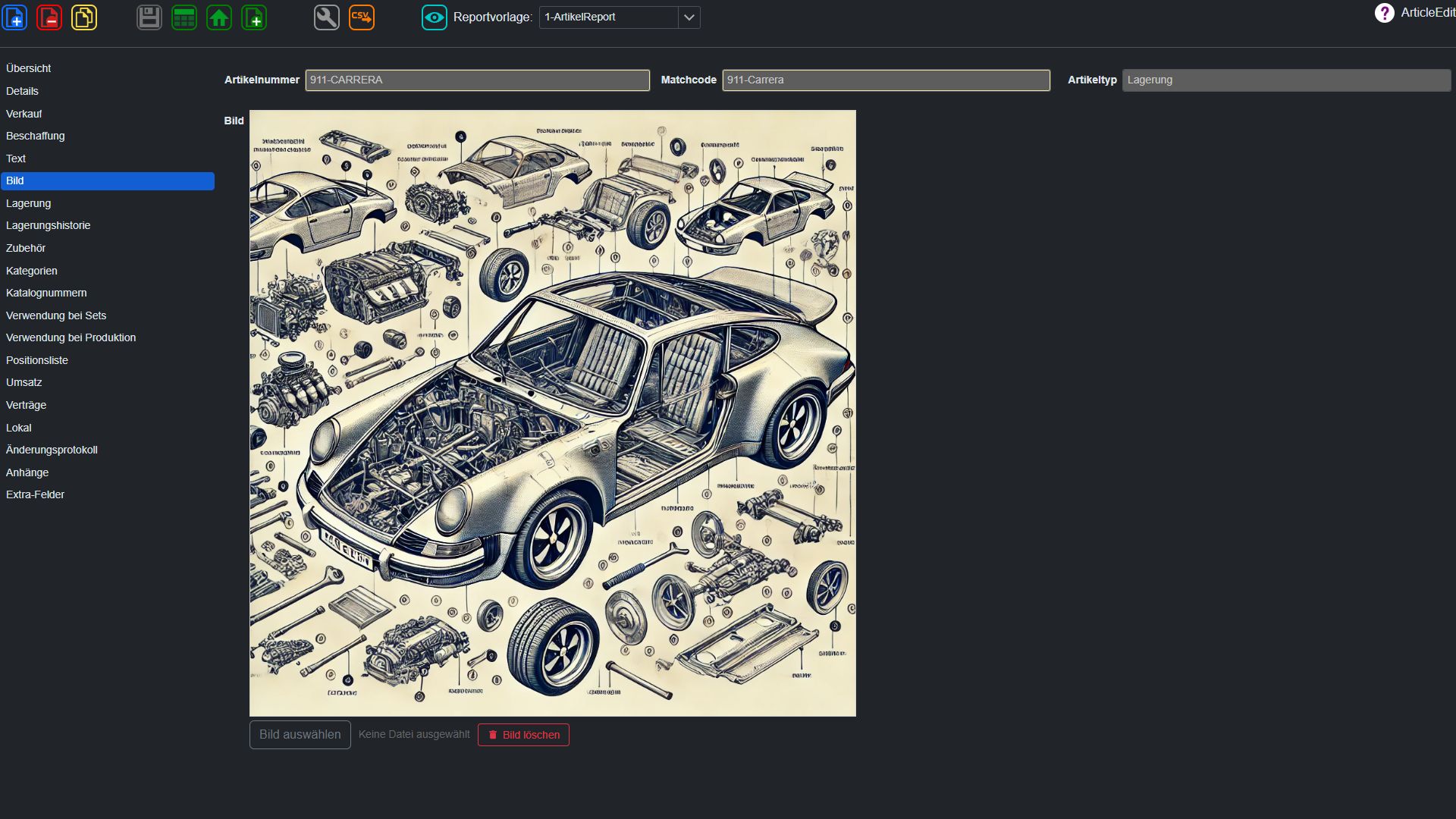The width and height of the screenshot is (1456, 819).
Task: Select the highlighted Bild section
Action: click(x=108, y=180)
